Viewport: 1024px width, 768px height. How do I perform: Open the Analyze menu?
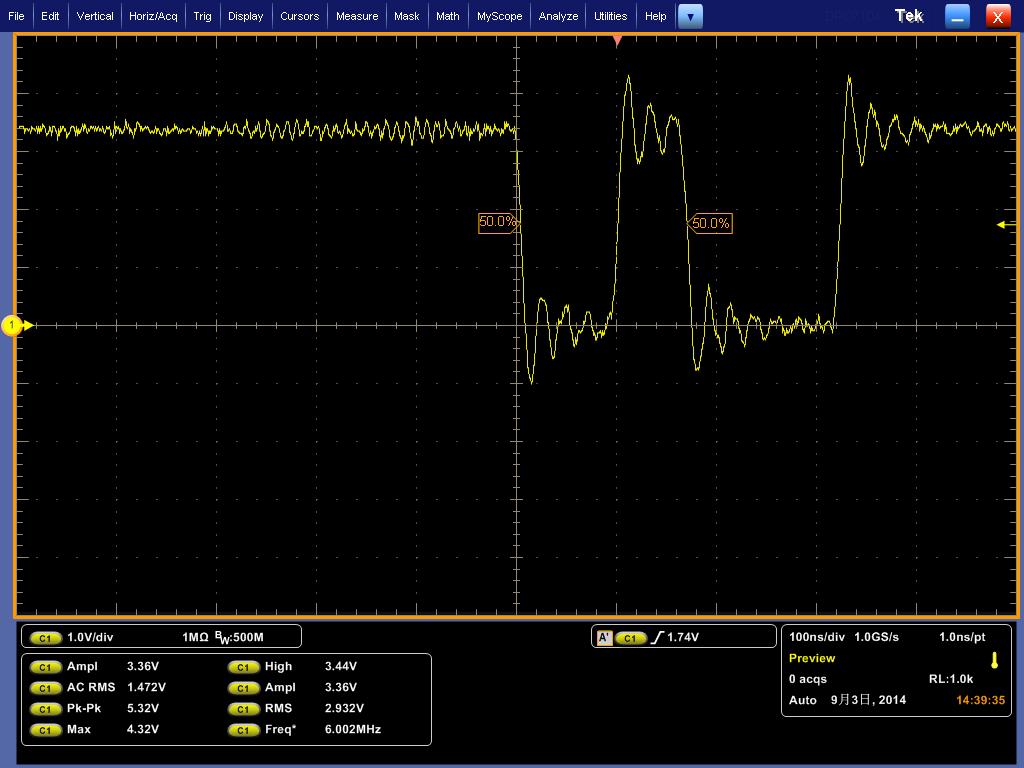558,16
